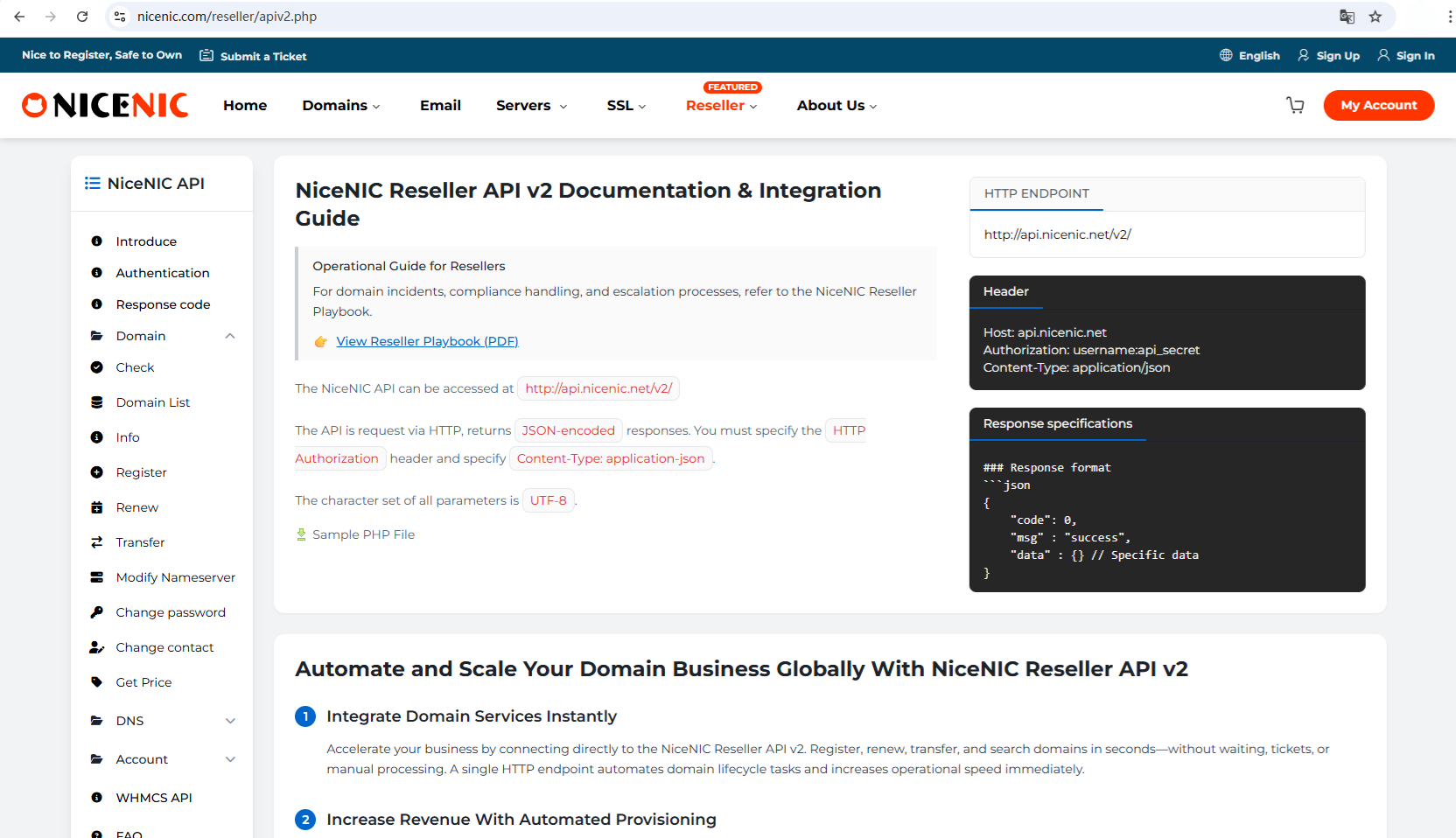1456x838 pixels.
Task: Go to Home in the navigation
Action: coord(245,105)
